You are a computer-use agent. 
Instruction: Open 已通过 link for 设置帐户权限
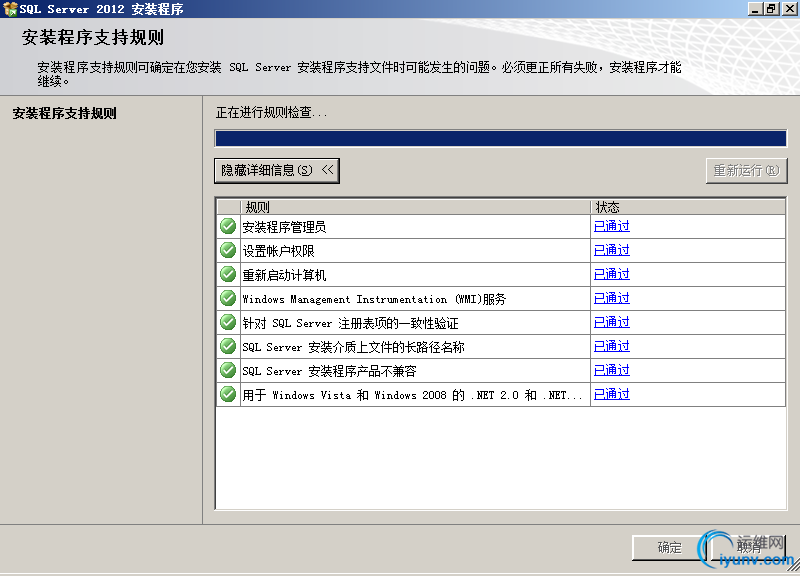coord(612,250)
